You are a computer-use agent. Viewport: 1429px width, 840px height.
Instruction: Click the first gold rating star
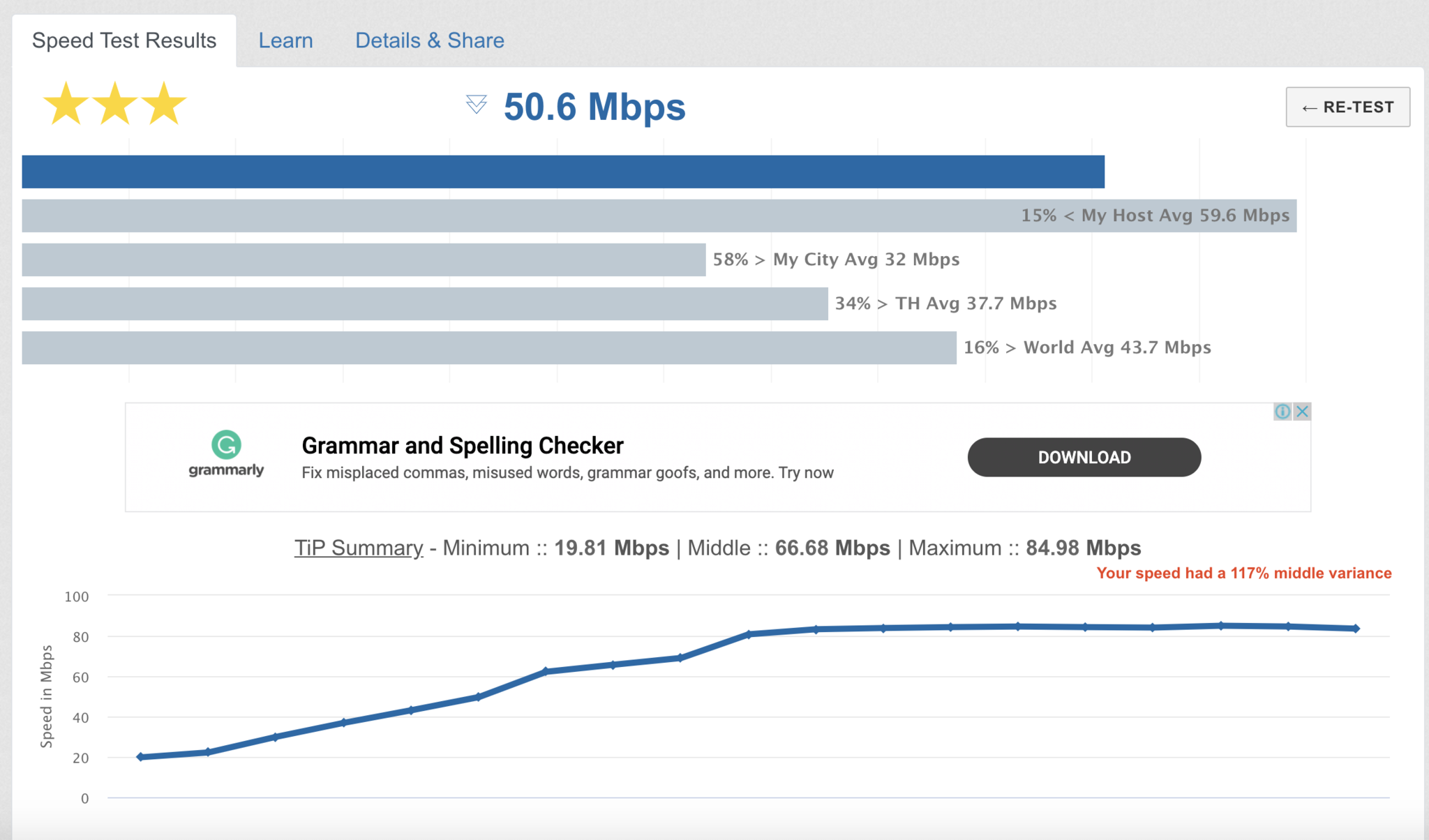coord(66,104)
